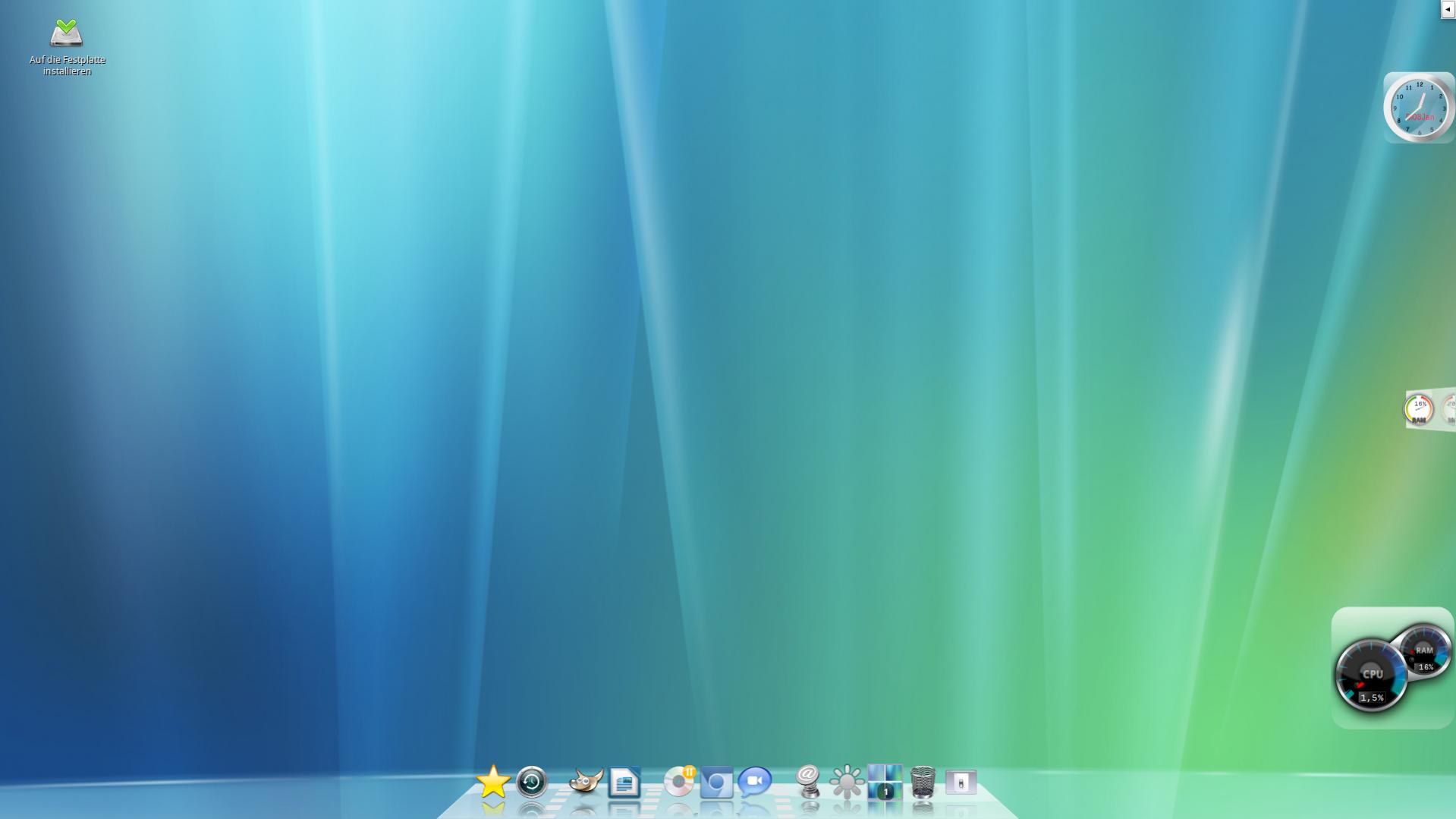The image size is (1456, 819).
Task: Expand the hidden panel arrow at top-right corner
Action: 1448,9
